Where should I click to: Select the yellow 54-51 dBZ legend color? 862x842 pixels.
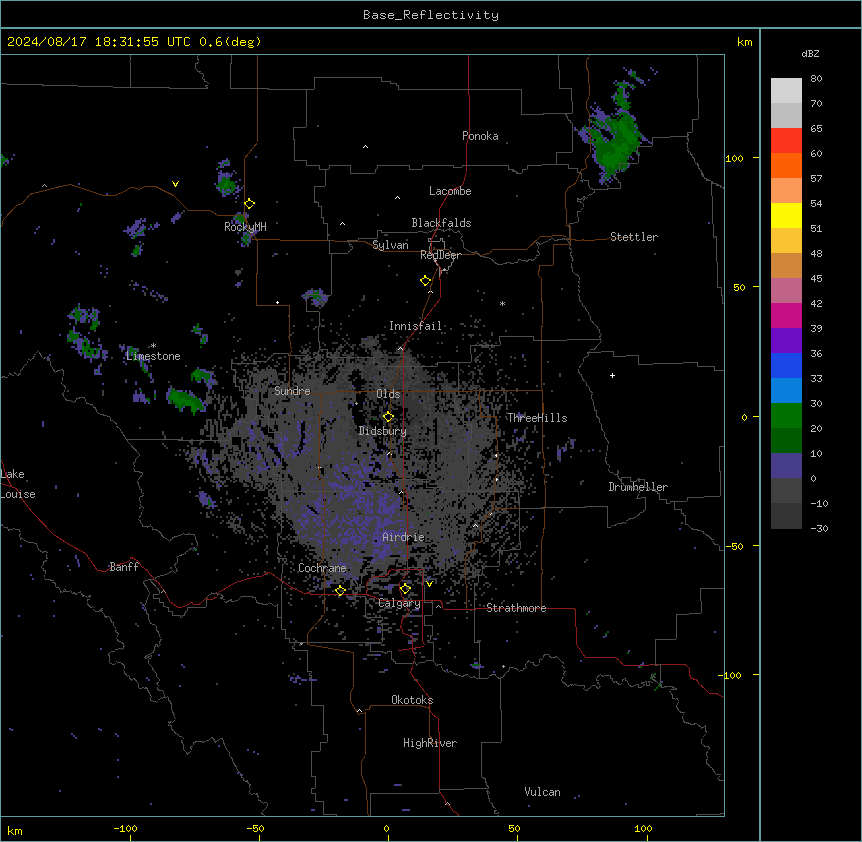(786, 215)
